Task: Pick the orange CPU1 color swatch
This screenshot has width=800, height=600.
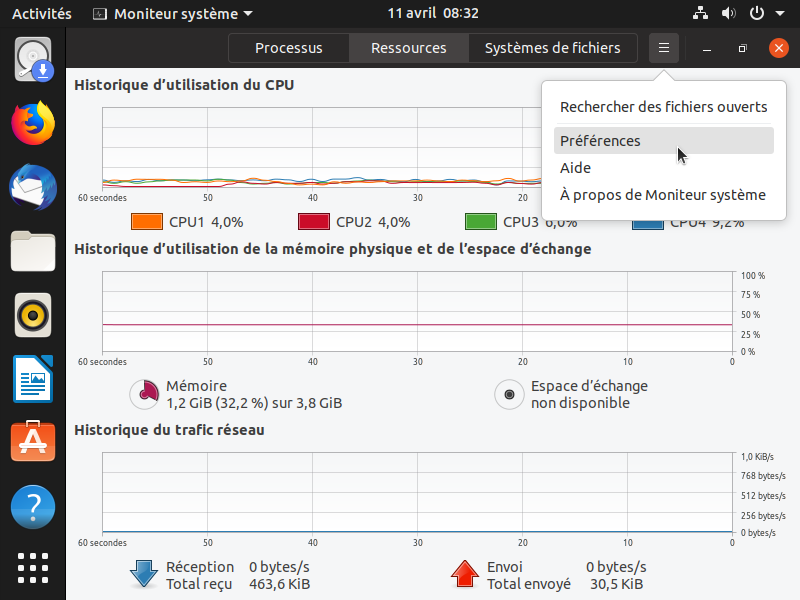Action: [147, 222]
